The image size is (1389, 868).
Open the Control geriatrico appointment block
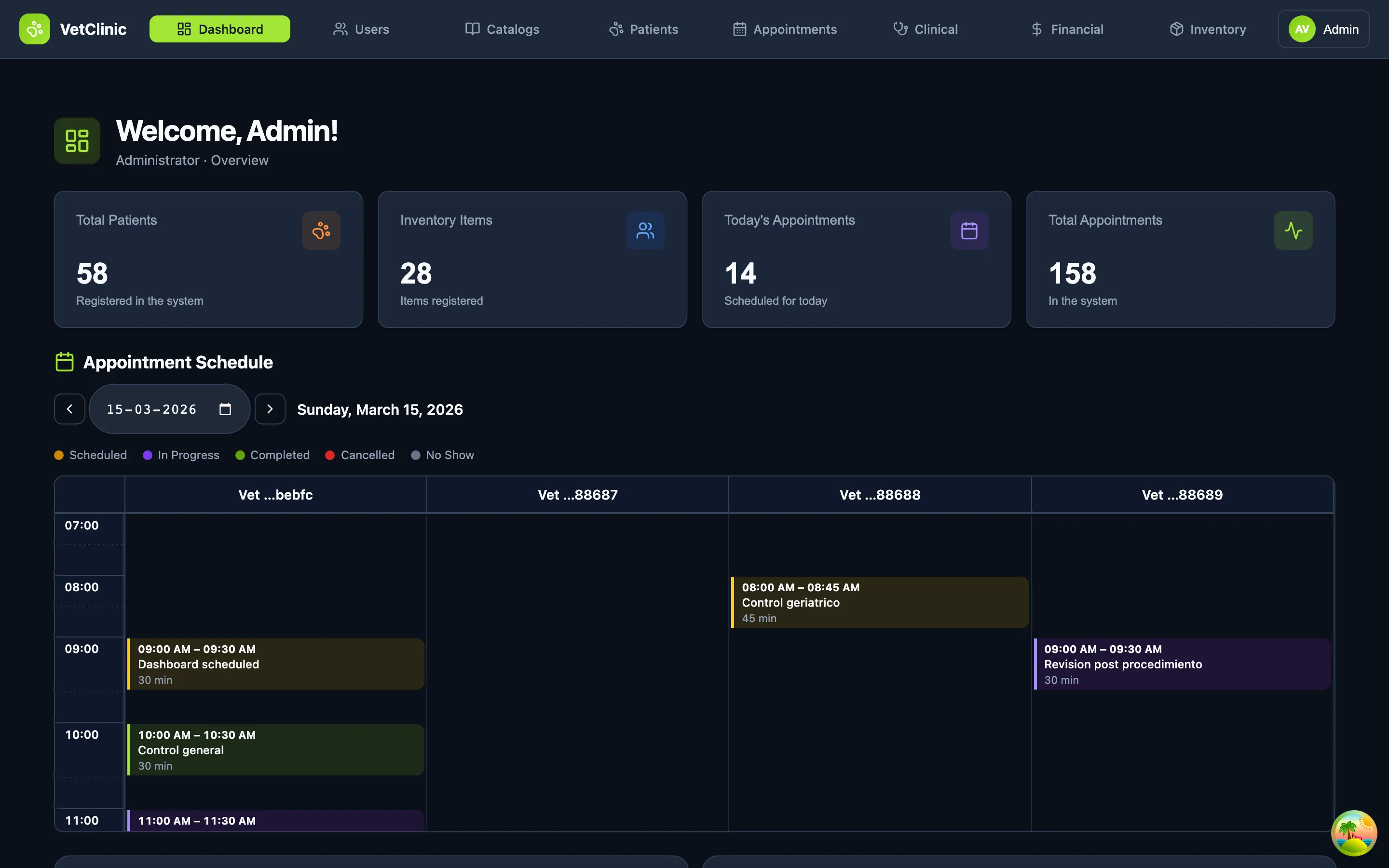click(879, 602)
